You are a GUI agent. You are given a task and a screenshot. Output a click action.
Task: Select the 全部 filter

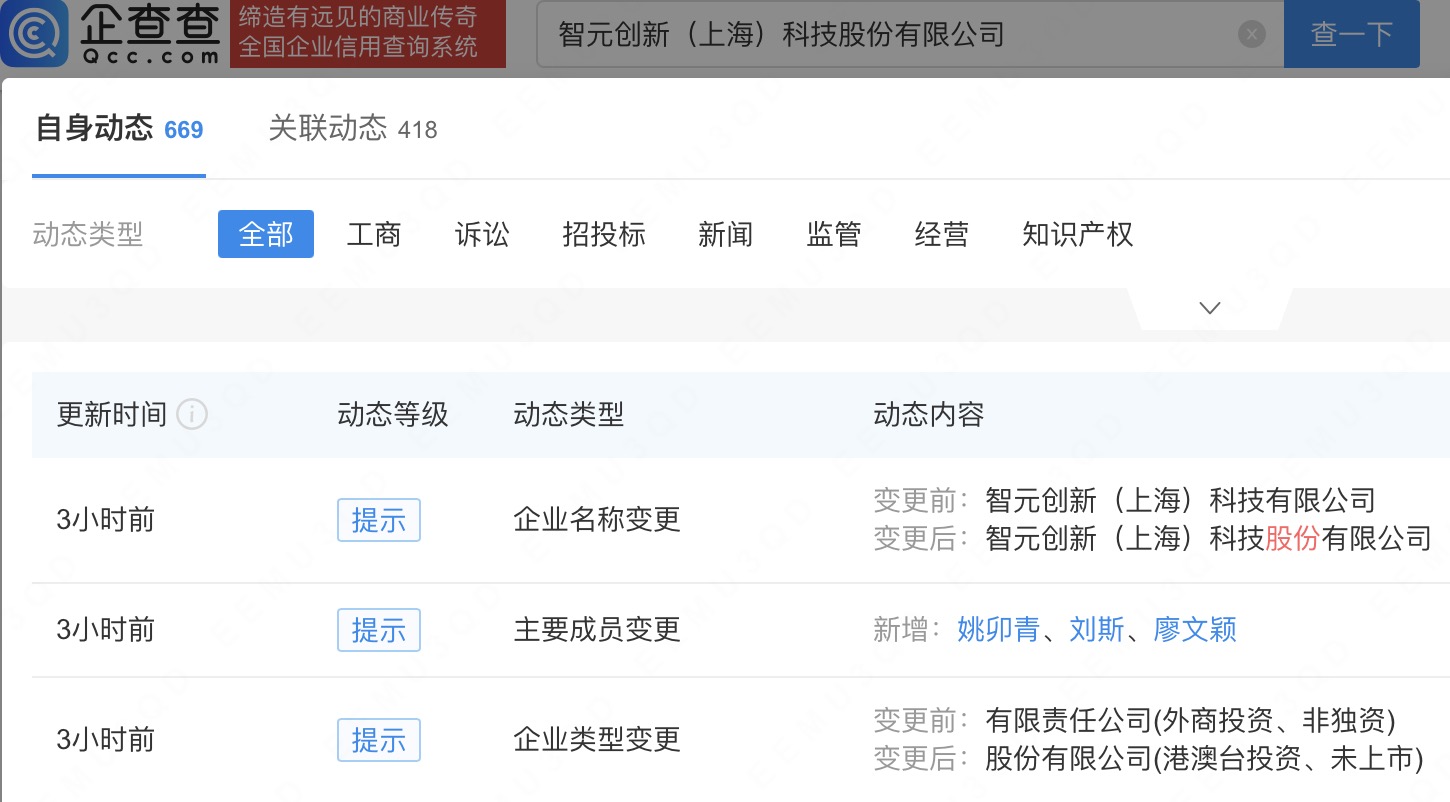coord(266,234)
